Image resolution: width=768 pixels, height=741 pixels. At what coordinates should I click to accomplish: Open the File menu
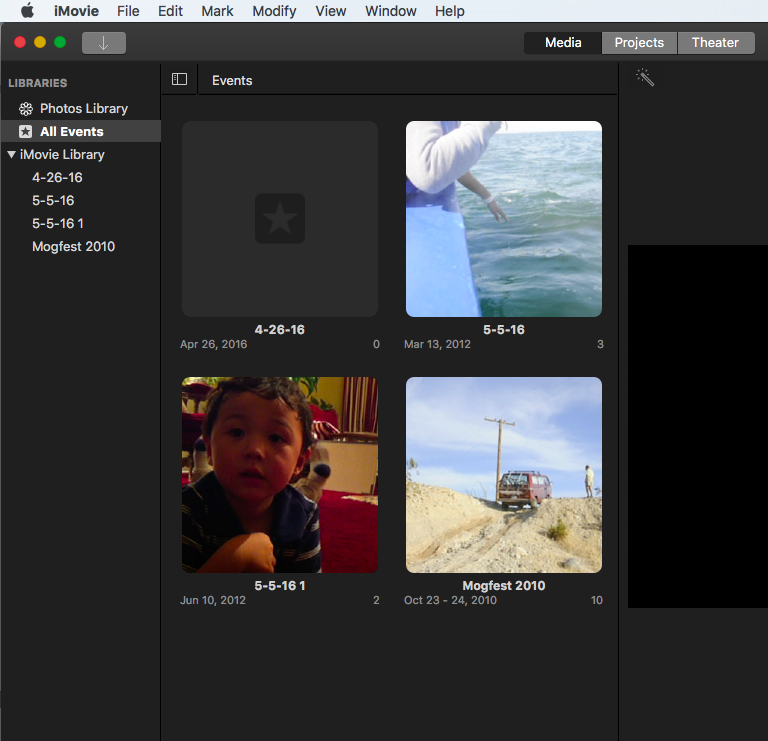(x=128, y=11)
